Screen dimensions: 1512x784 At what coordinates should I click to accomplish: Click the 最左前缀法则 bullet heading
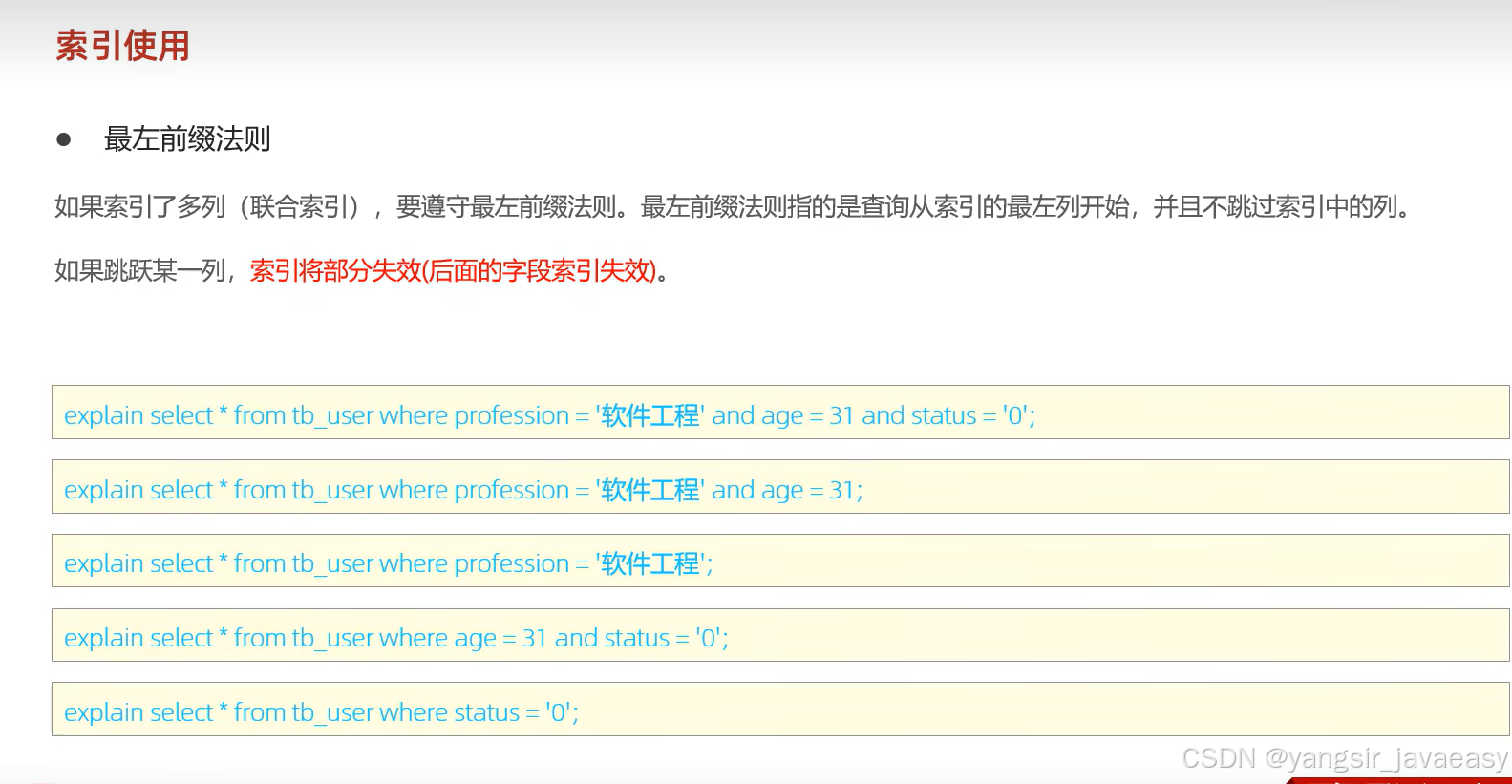point(187,139)
